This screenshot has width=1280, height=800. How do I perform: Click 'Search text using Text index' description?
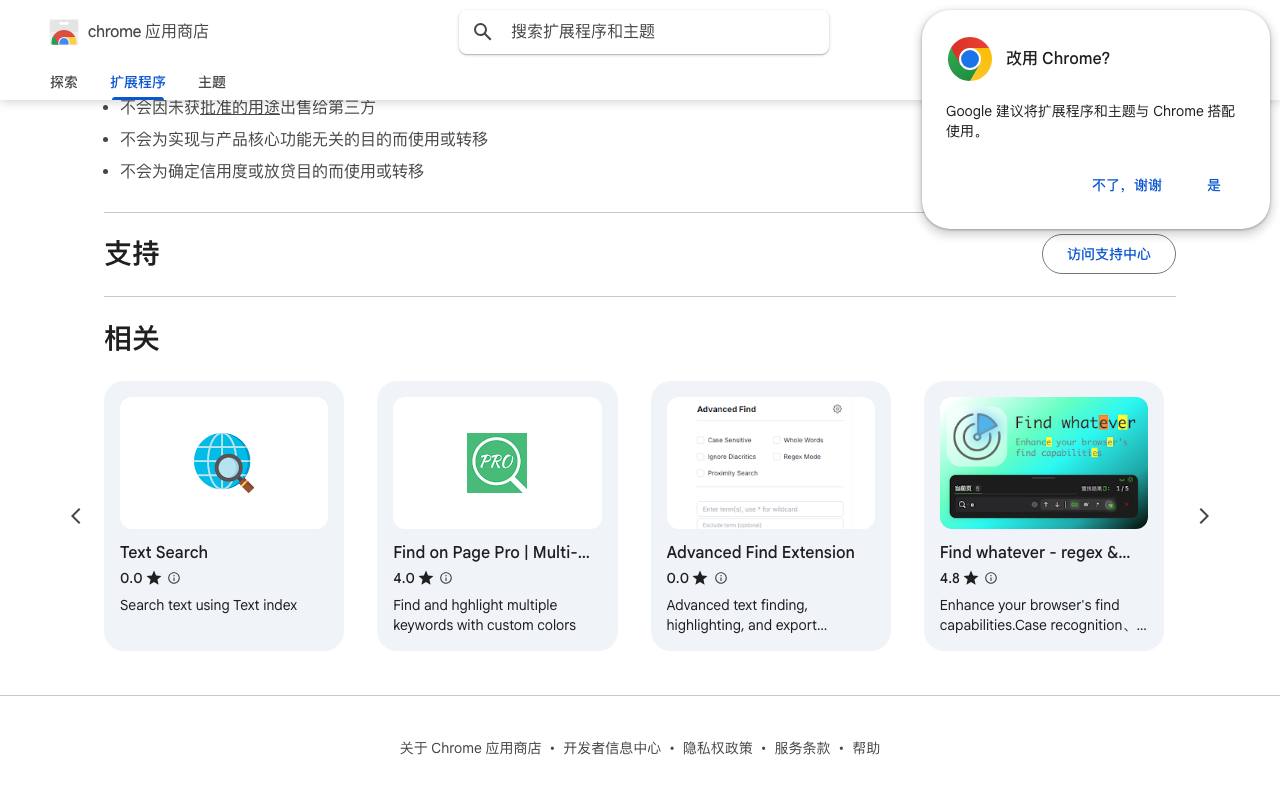208,605
